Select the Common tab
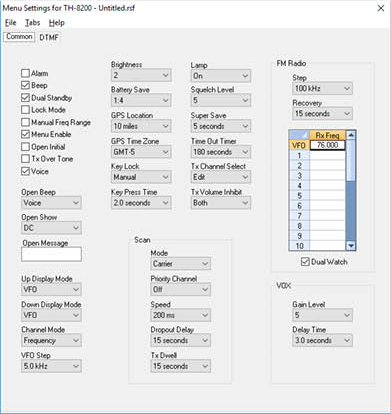Viewport: 391px width, 414px height. (x=19, y=37)
